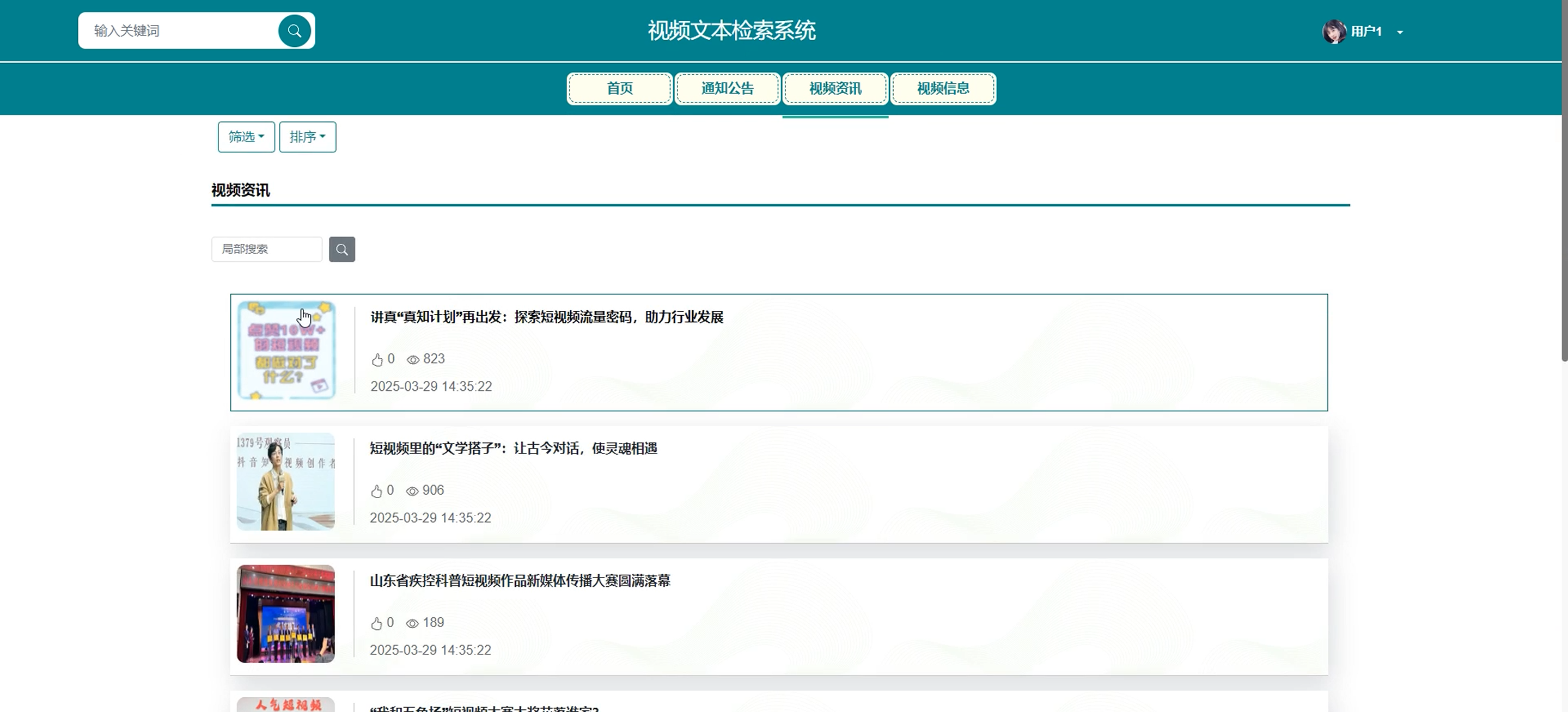Go to the 首页 tab
1568x712 pixels.
click(x=620, y=89)
